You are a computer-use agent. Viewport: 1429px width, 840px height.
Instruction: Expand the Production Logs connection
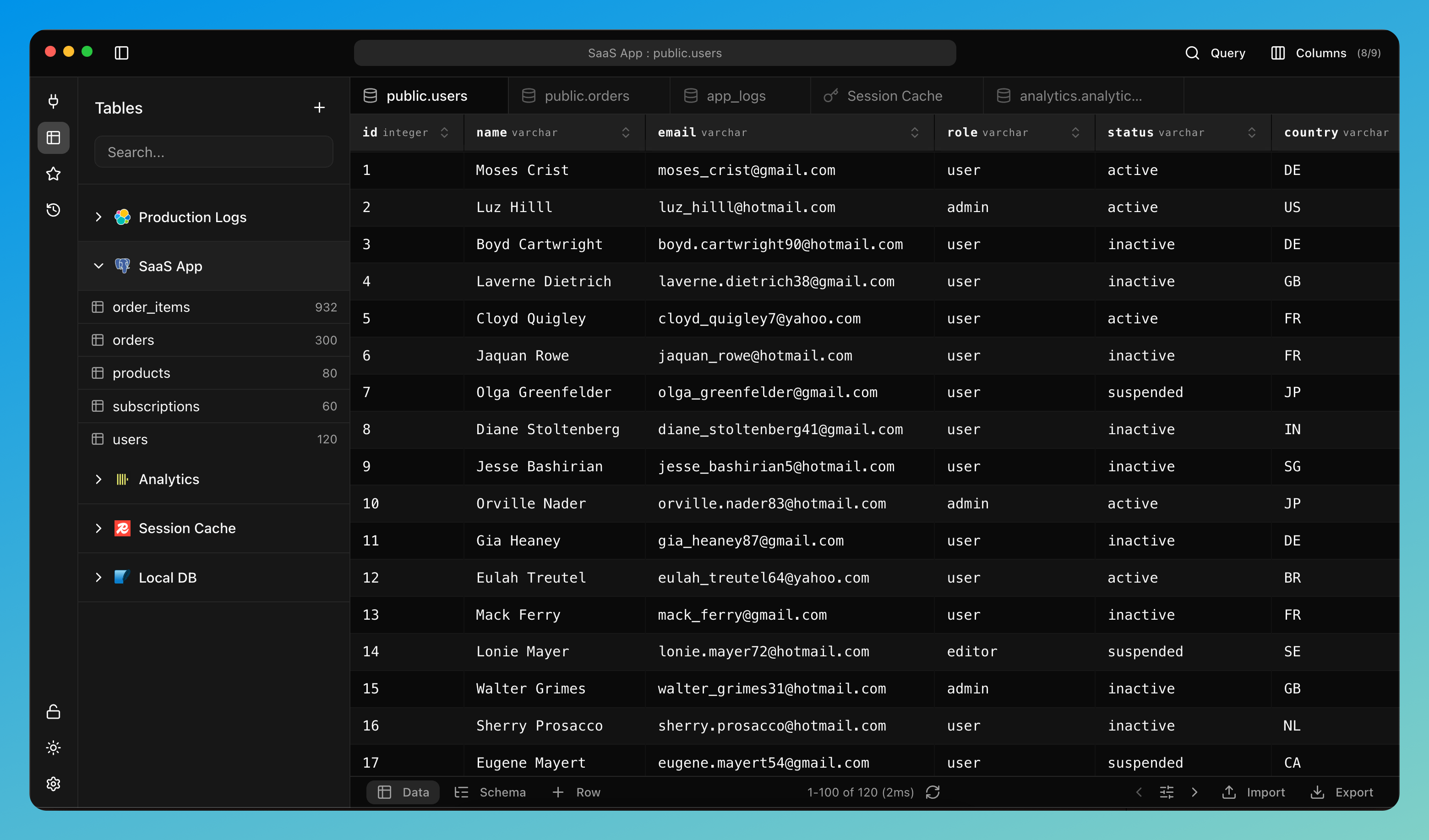click(98, 217)
